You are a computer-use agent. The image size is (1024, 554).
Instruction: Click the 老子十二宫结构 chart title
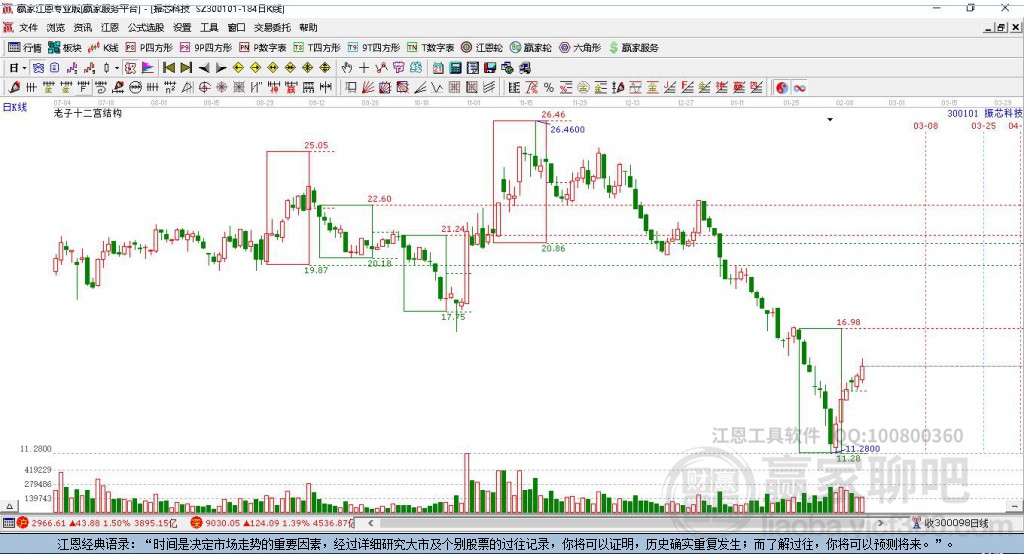click(x=88, y=113)
